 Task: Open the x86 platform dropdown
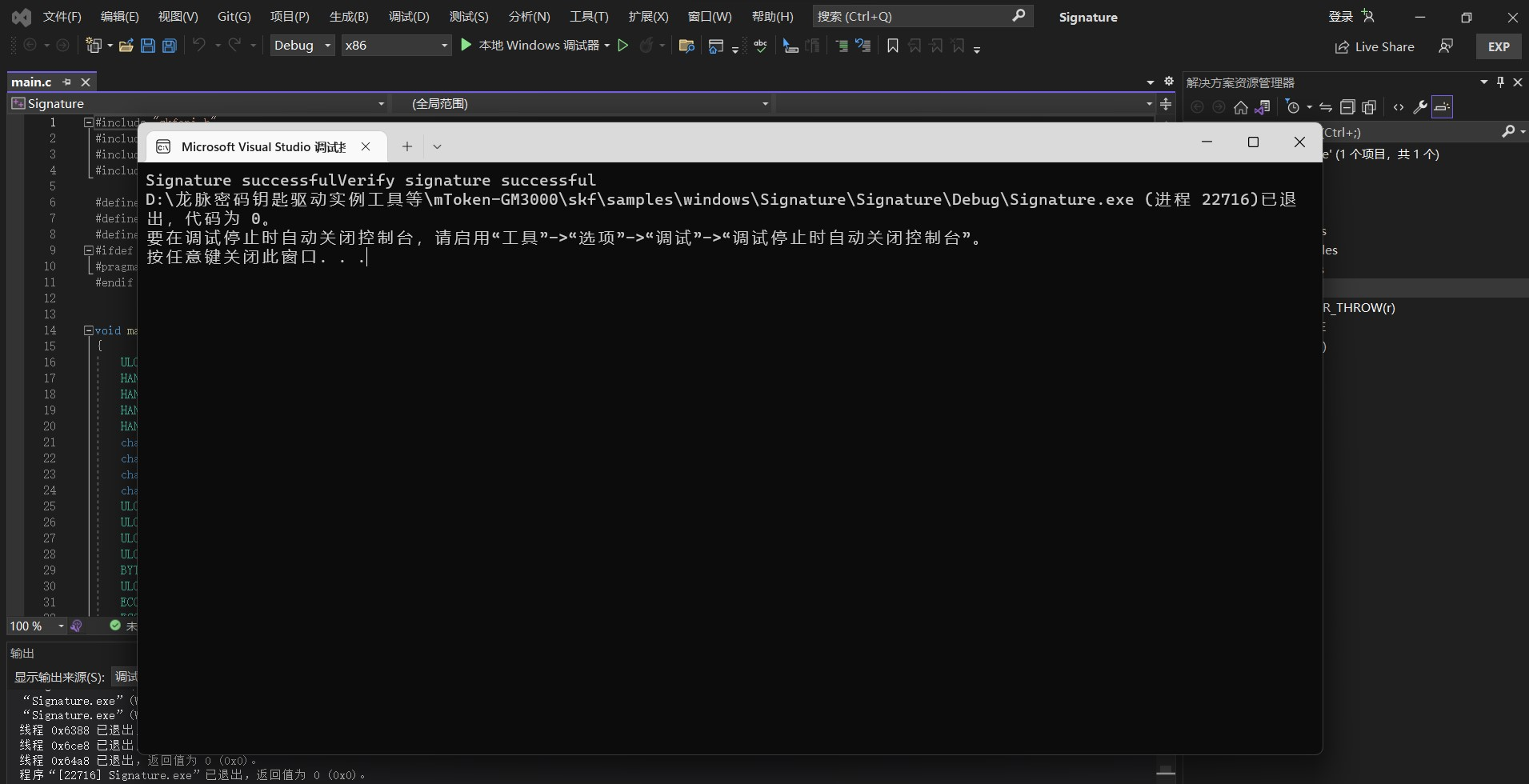396,46
